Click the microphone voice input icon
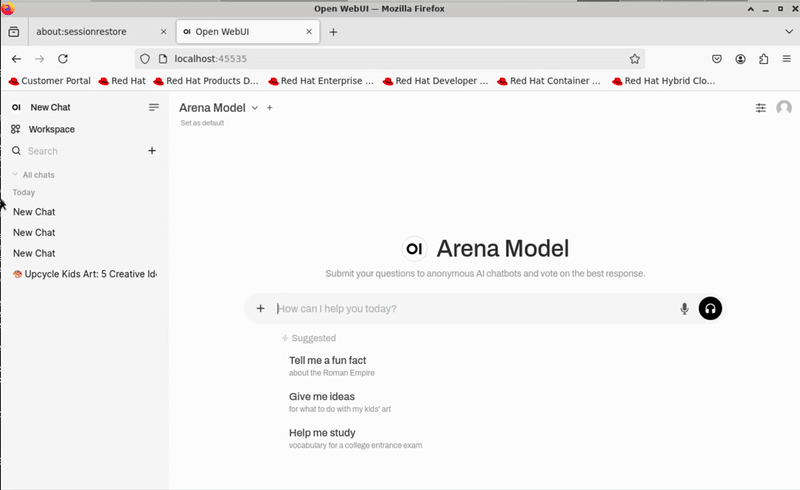800x490 pixels. (684, 309)
